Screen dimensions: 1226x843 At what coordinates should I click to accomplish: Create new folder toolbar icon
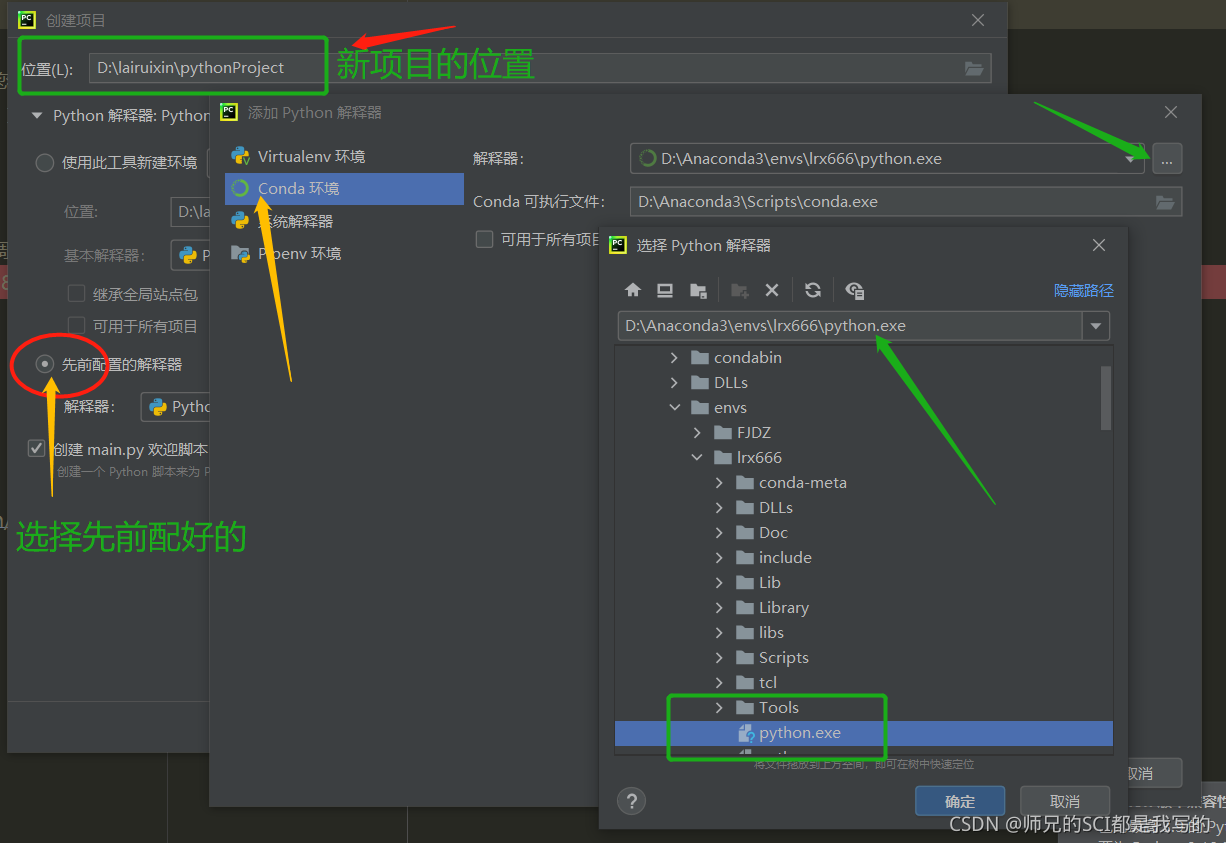740,290
